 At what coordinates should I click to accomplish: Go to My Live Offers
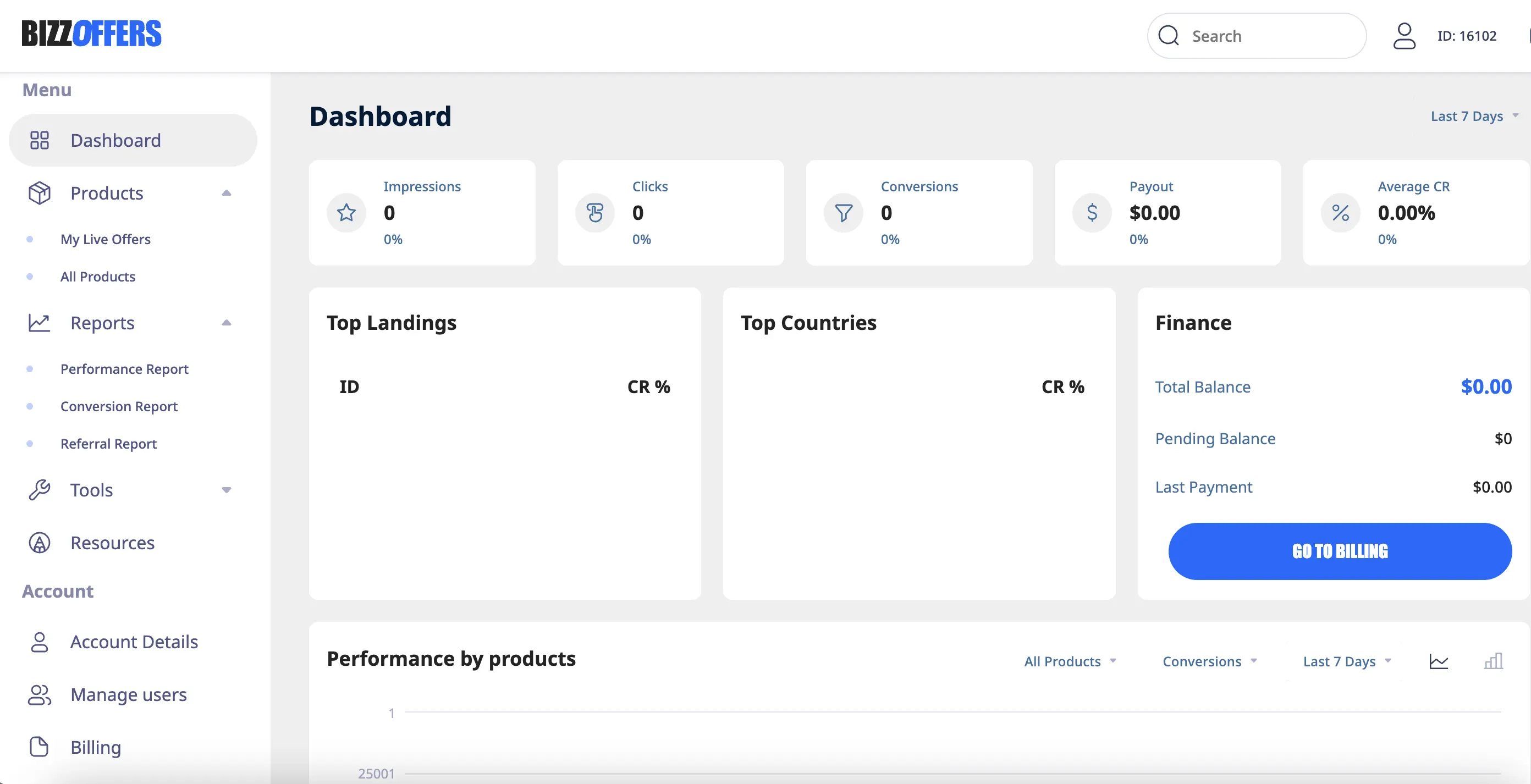point(105,239)
